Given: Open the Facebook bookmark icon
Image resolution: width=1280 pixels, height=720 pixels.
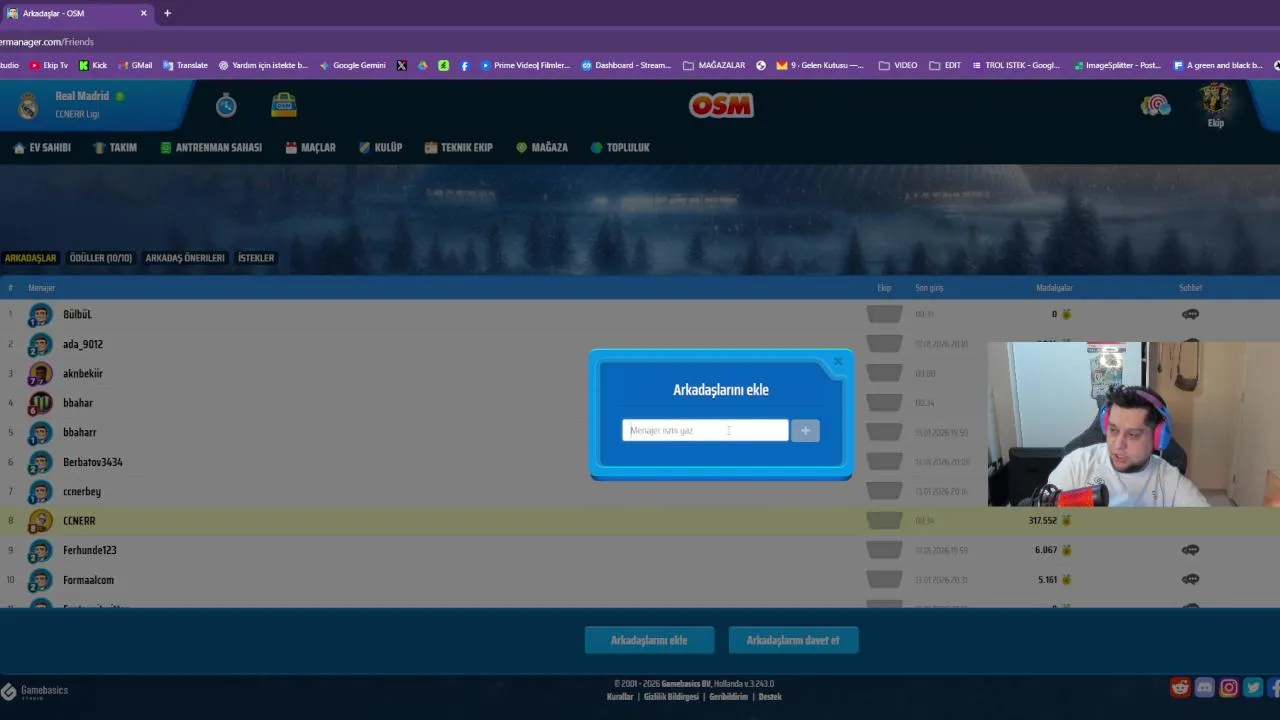Looking at the screenshot, I should [x=464, y=65].
